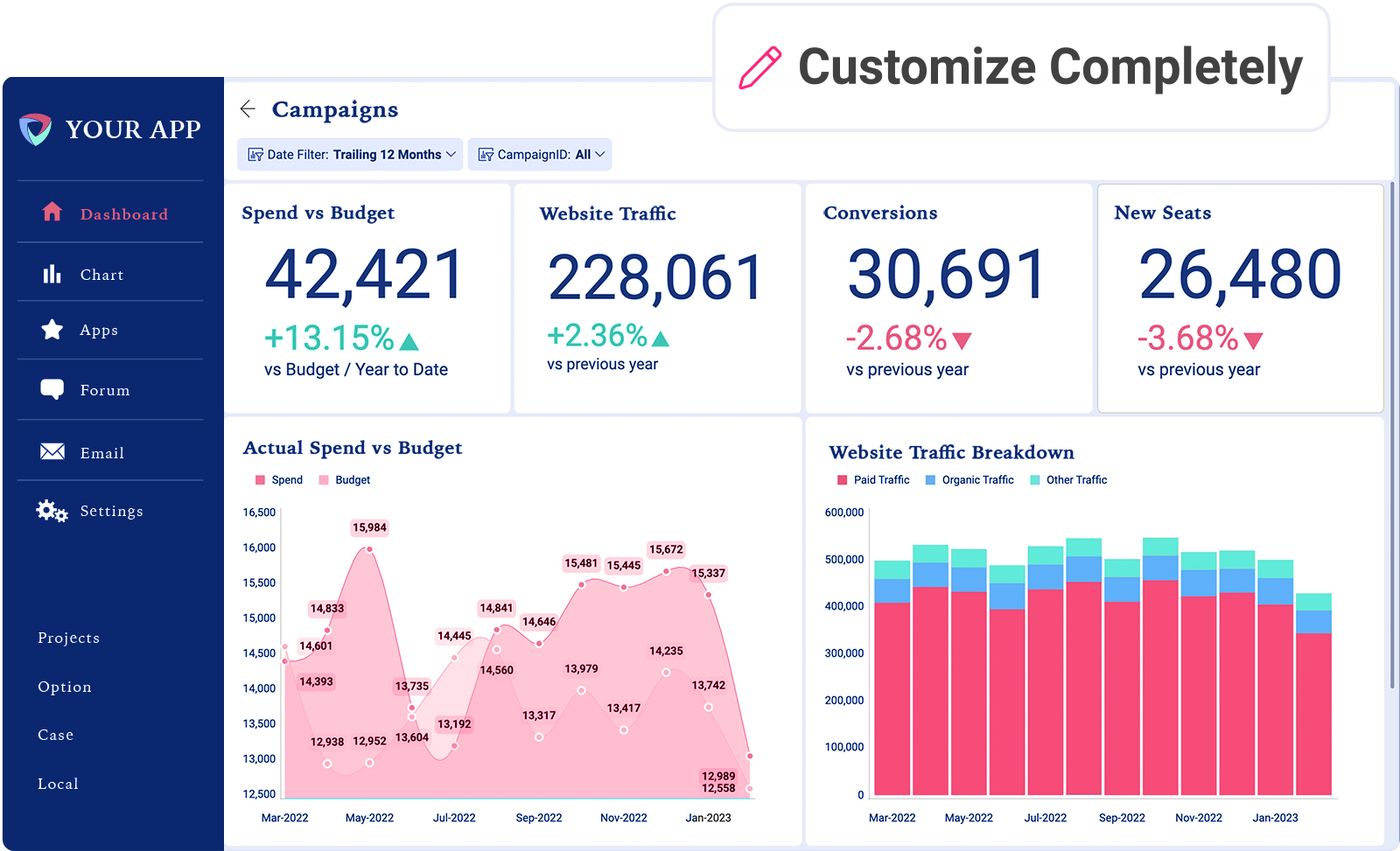Toggle Spend series in chart legend

click(279, 480)
